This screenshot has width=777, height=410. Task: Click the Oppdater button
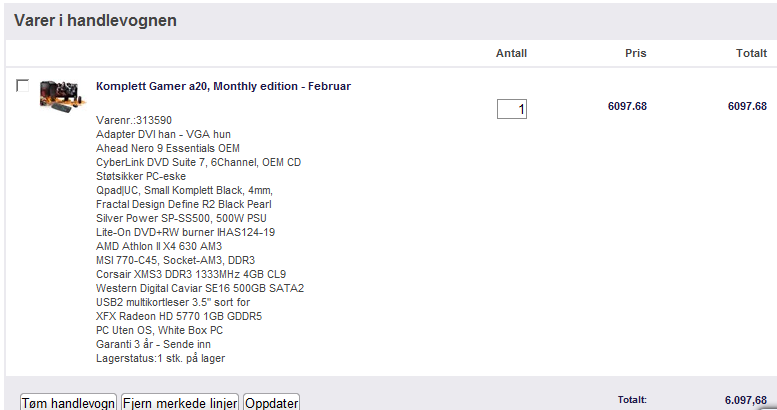pos(272,402)
